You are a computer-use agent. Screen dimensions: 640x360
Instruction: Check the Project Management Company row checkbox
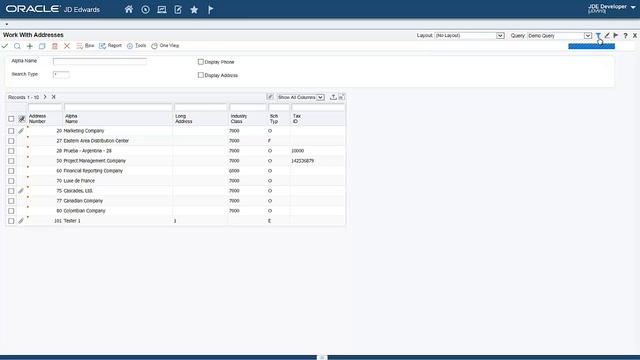click(11, 161)
